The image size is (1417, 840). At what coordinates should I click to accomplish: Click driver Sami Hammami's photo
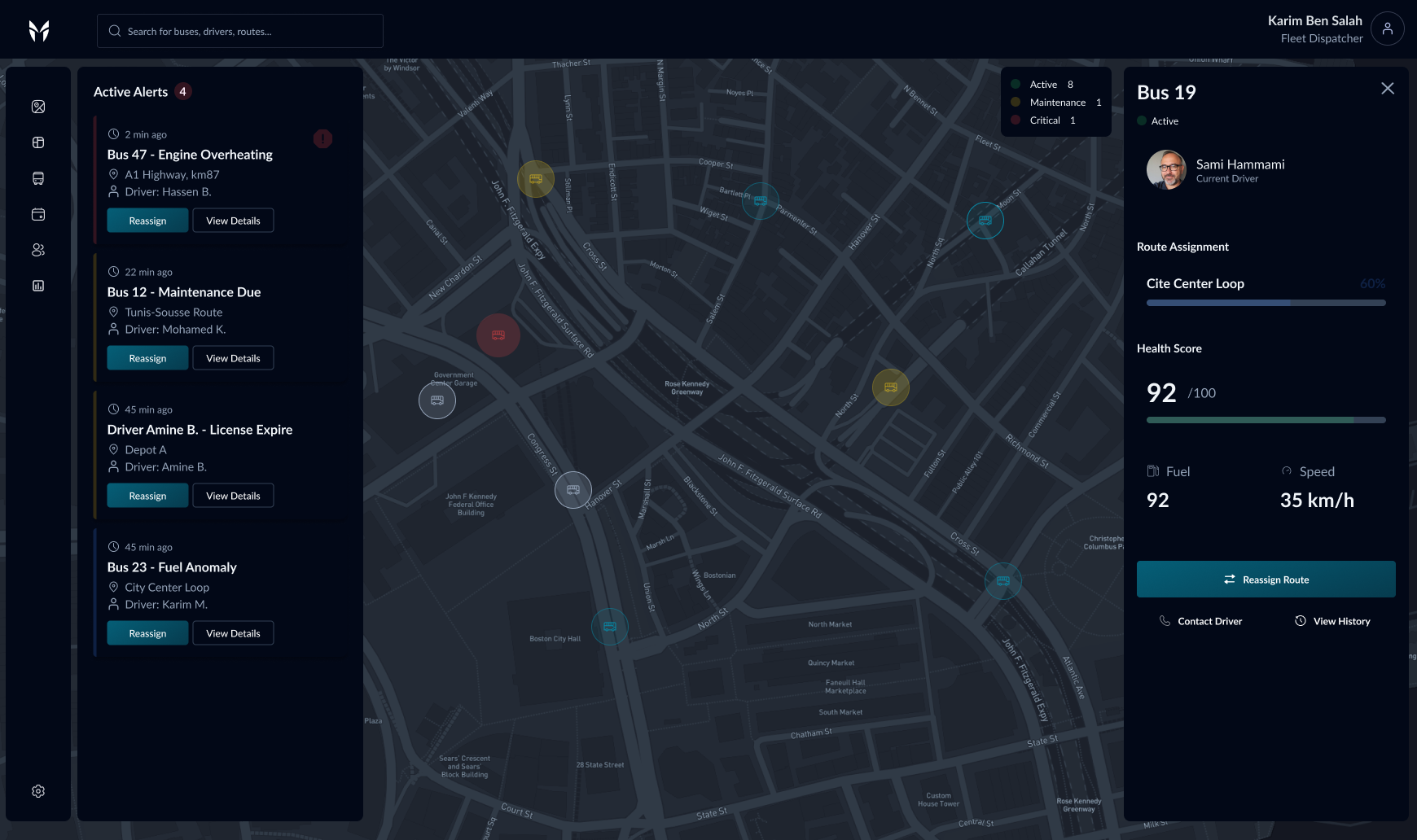(1166, 169)
